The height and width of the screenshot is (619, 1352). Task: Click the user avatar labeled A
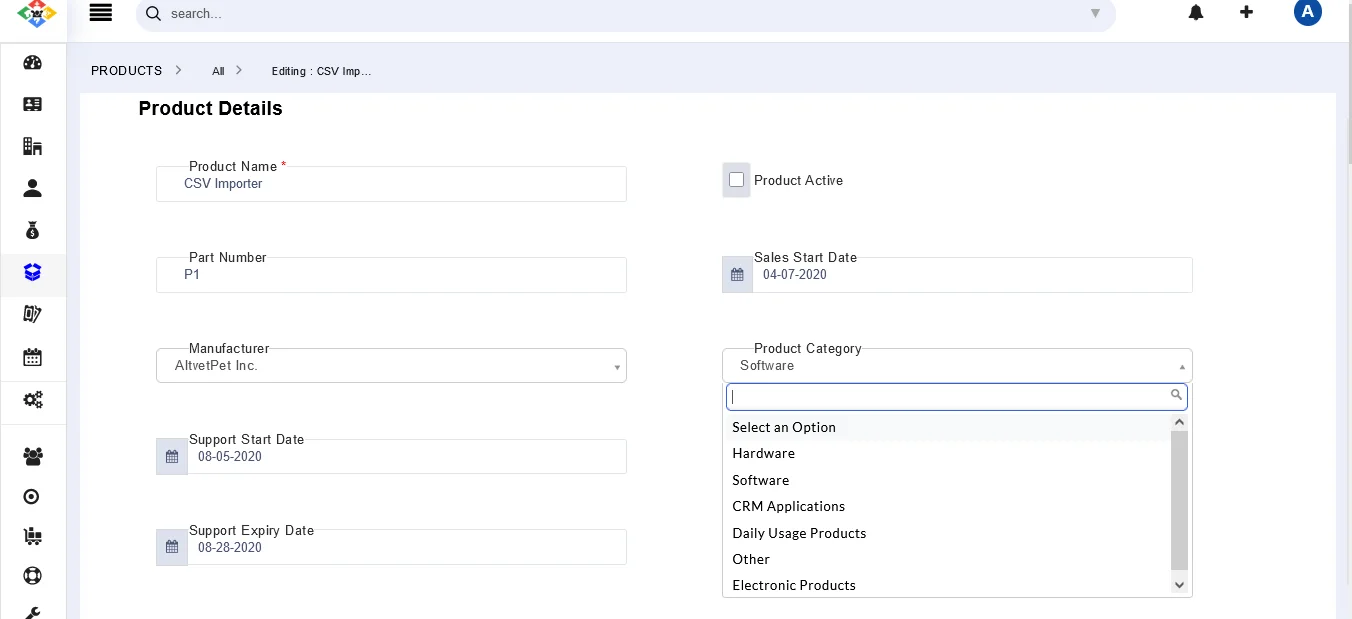pyautogui.click(x=1308, y=12)
